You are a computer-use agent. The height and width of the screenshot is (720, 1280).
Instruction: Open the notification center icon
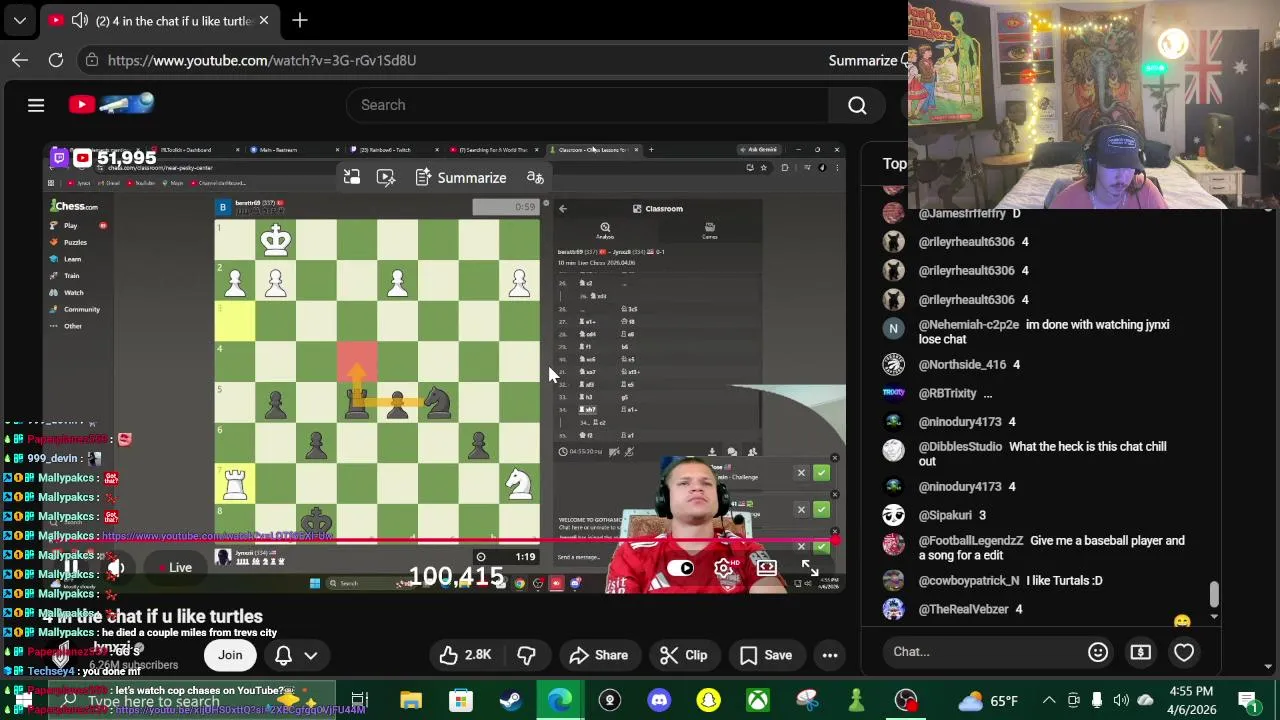click(1247, 700)
